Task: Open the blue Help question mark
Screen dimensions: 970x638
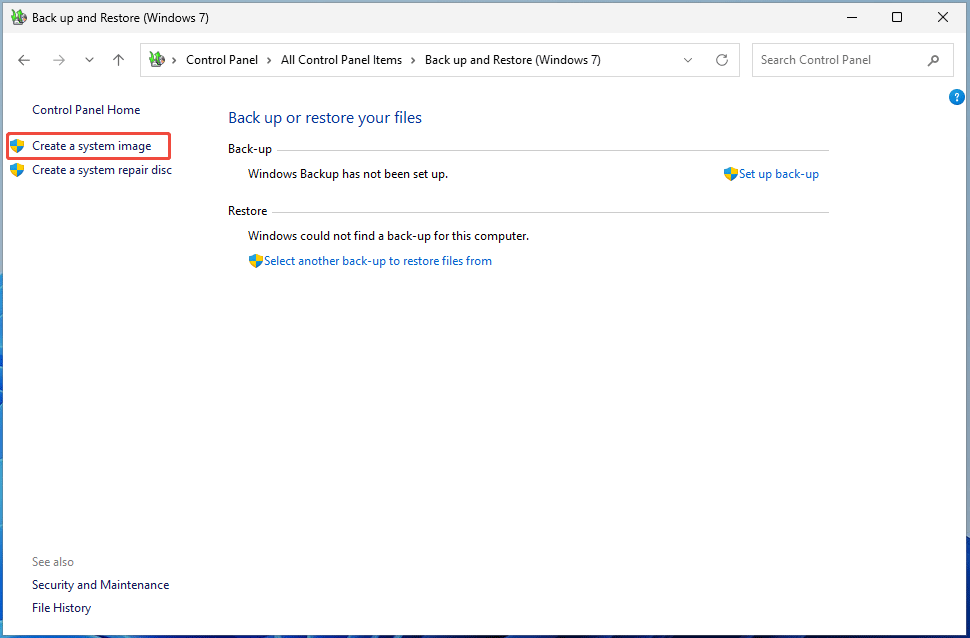Action: (956, 96)
